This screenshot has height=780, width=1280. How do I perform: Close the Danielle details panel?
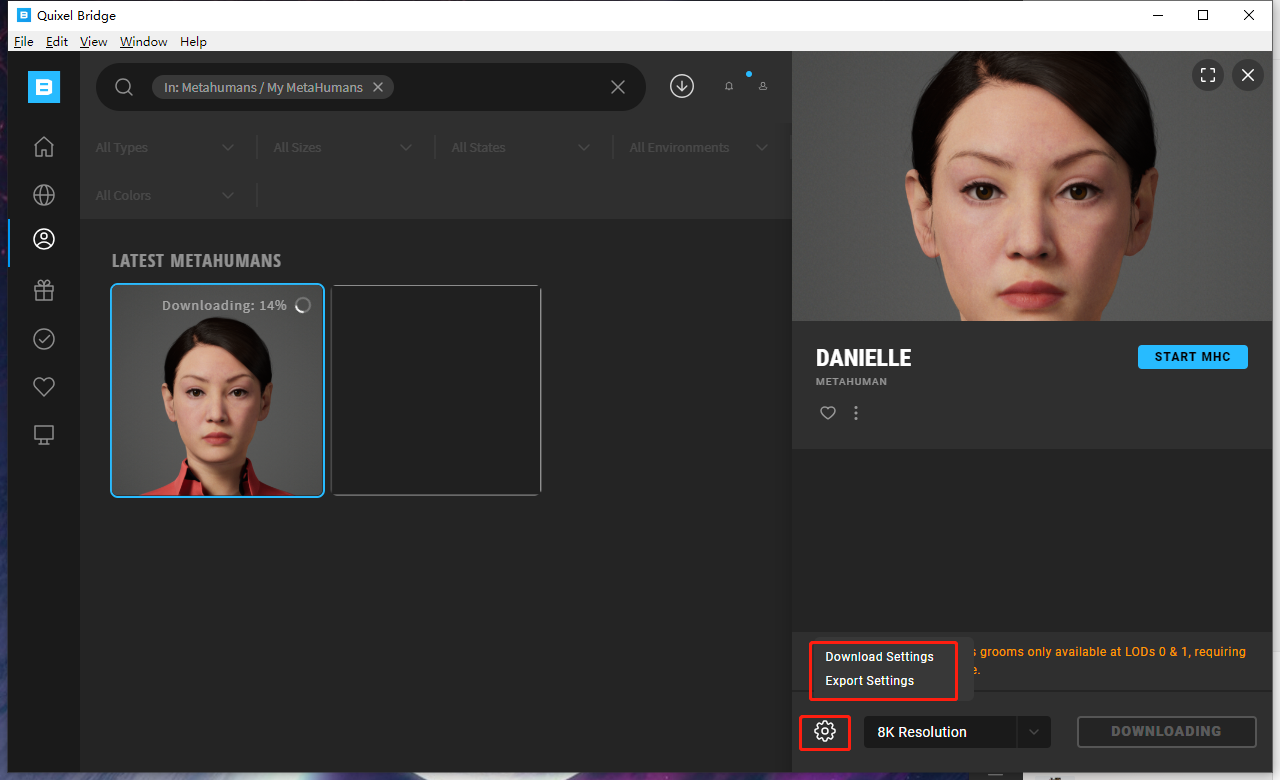pos(1248,75)
